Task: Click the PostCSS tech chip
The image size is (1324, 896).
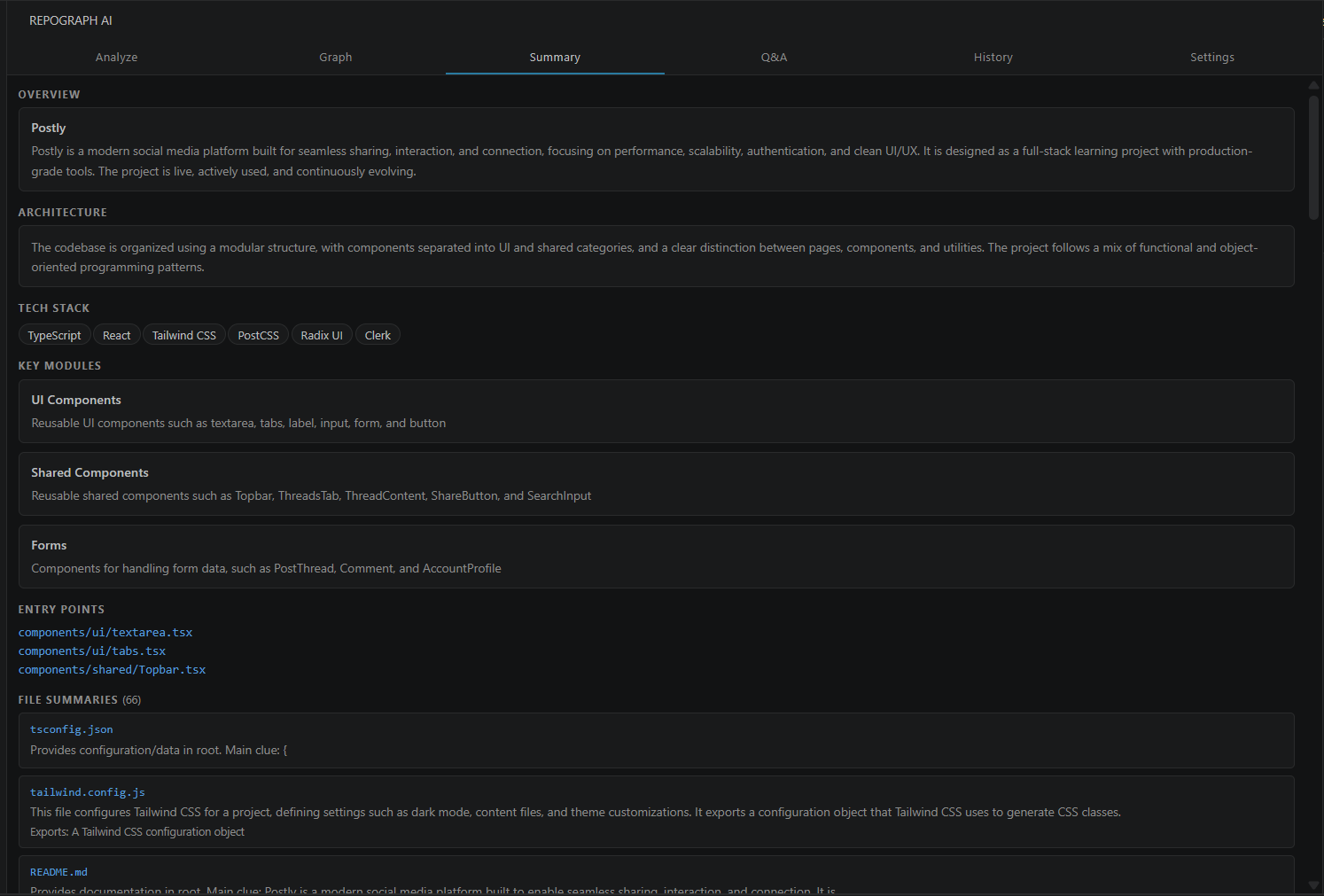Action: pos(258,334)
